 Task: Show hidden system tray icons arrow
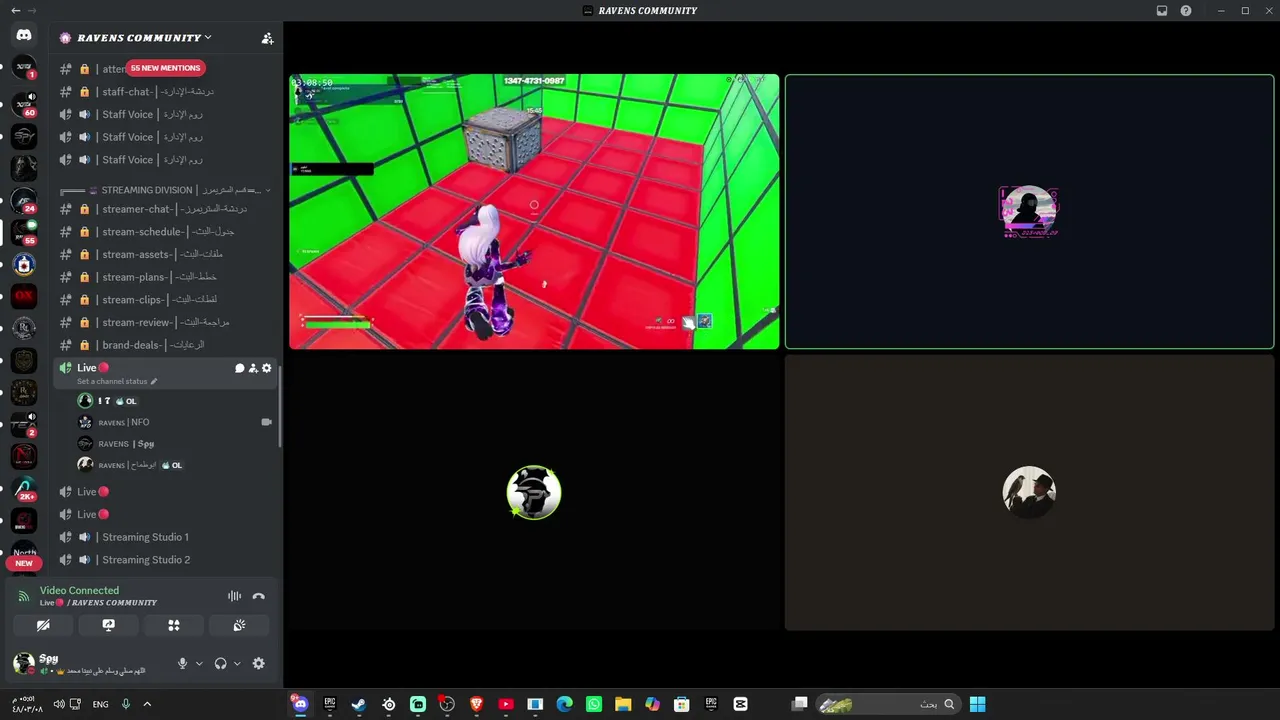click(147, 704)
